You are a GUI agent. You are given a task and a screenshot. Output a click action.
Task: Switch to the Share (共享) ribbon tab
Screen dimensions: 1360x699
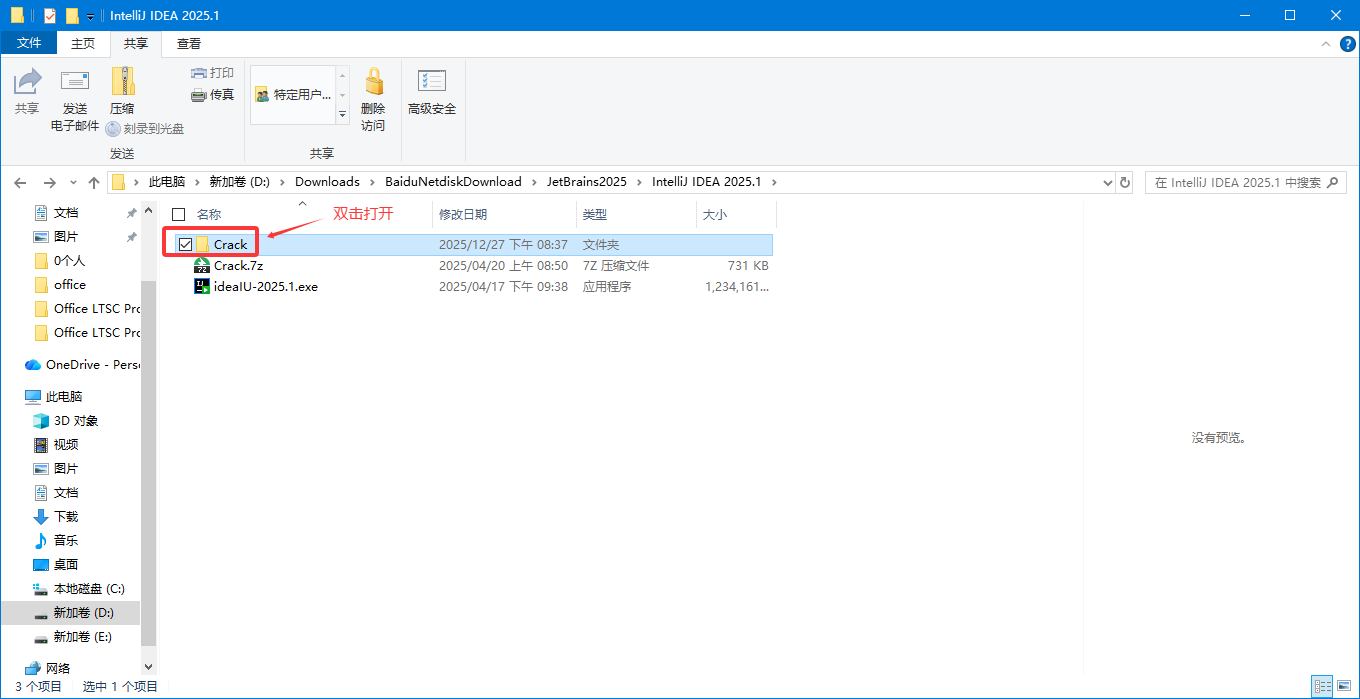pyautogui.click(x=136, y=44)
